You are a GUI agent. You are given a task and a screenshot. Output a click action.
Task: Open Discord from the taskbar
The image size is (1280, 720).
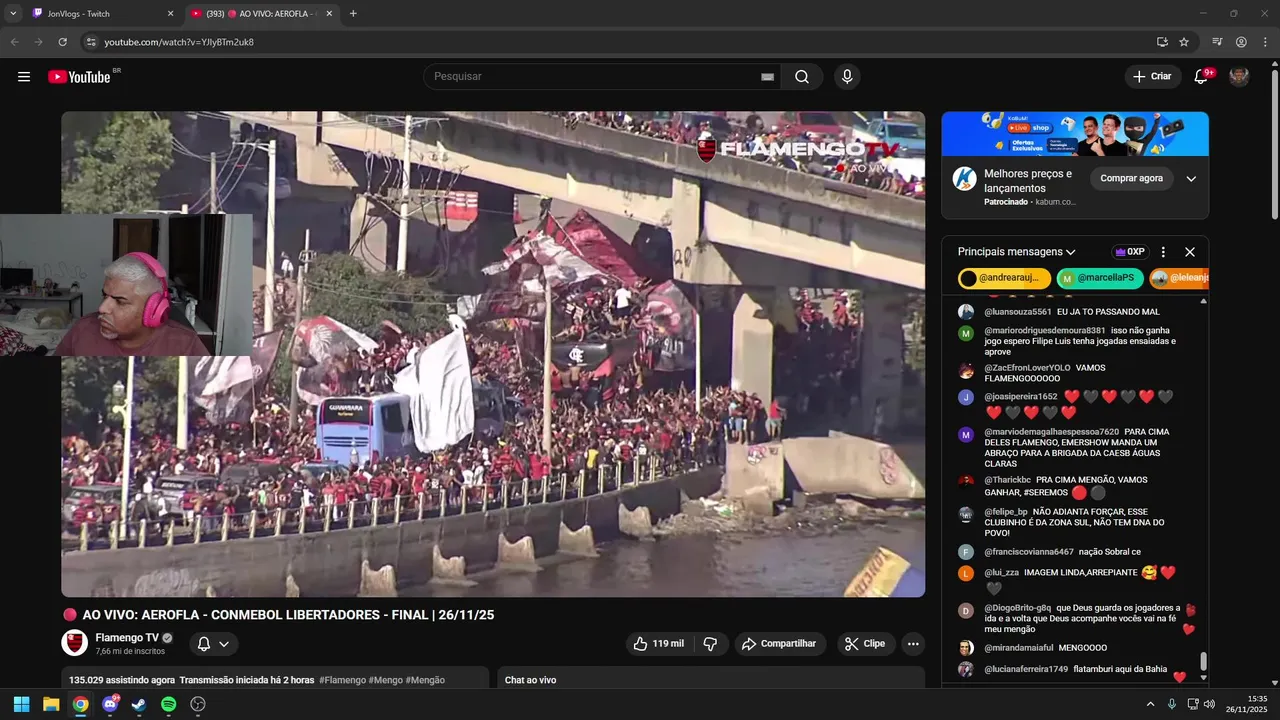[110, 704]
